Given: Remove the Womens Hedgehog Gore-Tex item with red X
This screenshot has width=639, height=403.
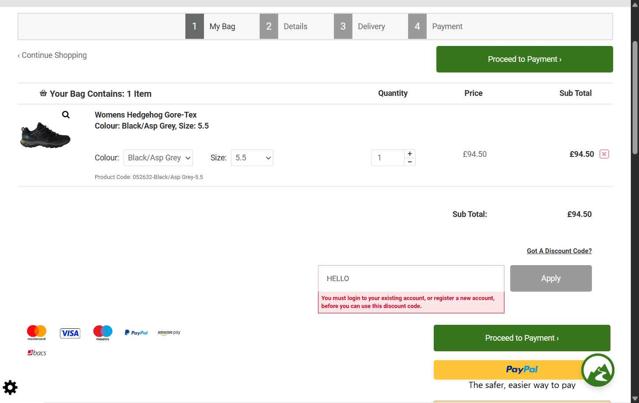Looking at the screenshot, I should point(604,154).
